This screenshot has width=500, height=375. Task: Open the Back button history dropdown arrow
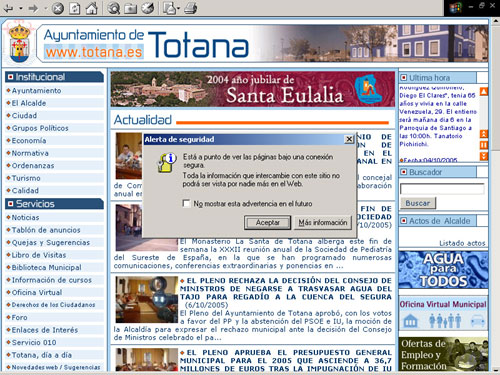[20, 8]
